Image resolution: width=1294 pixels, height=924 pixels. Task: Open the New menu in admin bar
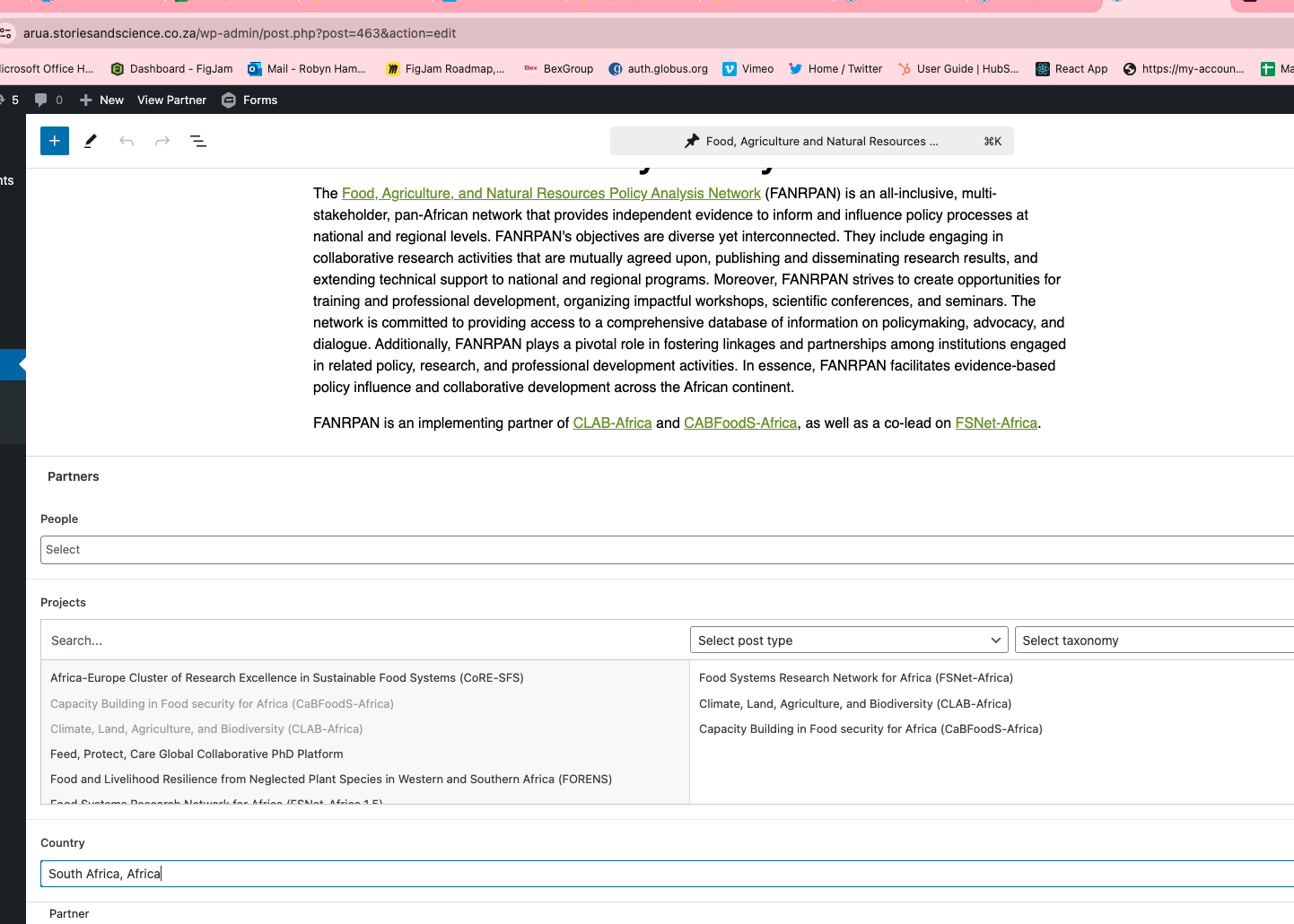coord(101,100)
